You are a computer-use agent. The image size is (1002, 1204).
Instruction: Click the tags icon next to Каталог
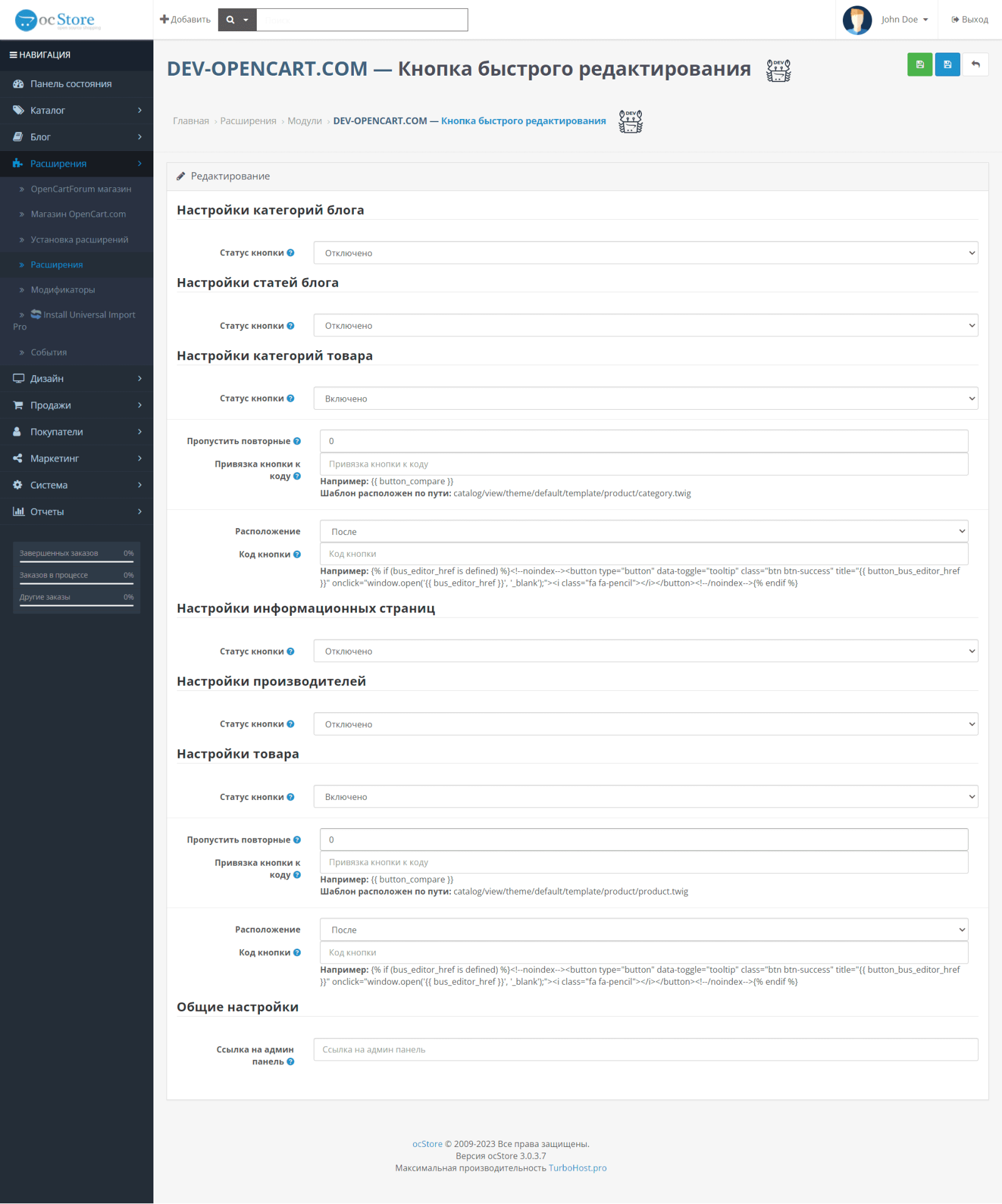[x=18, y=110]
